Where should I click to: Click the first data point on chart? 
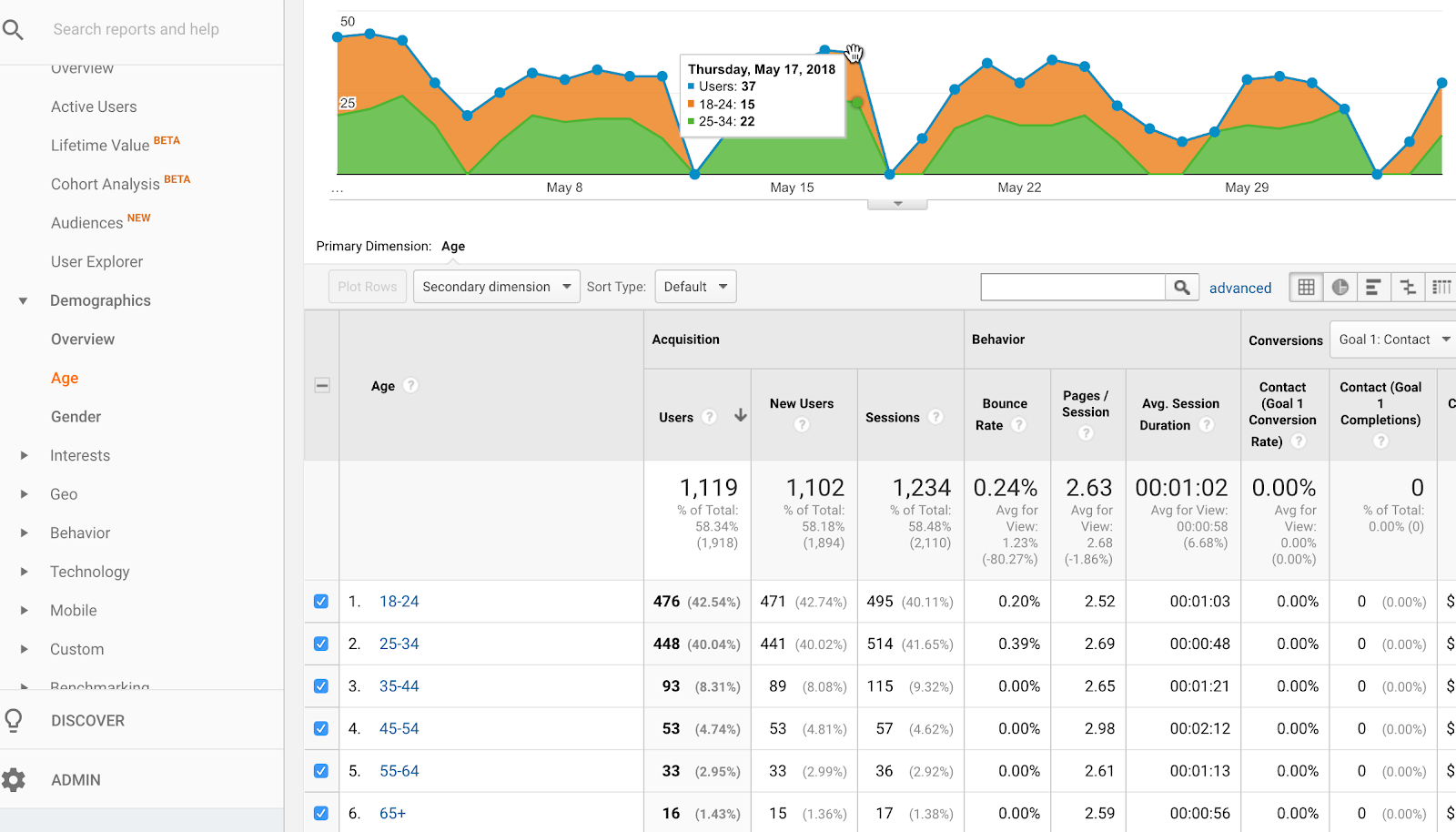coord(338,37)
